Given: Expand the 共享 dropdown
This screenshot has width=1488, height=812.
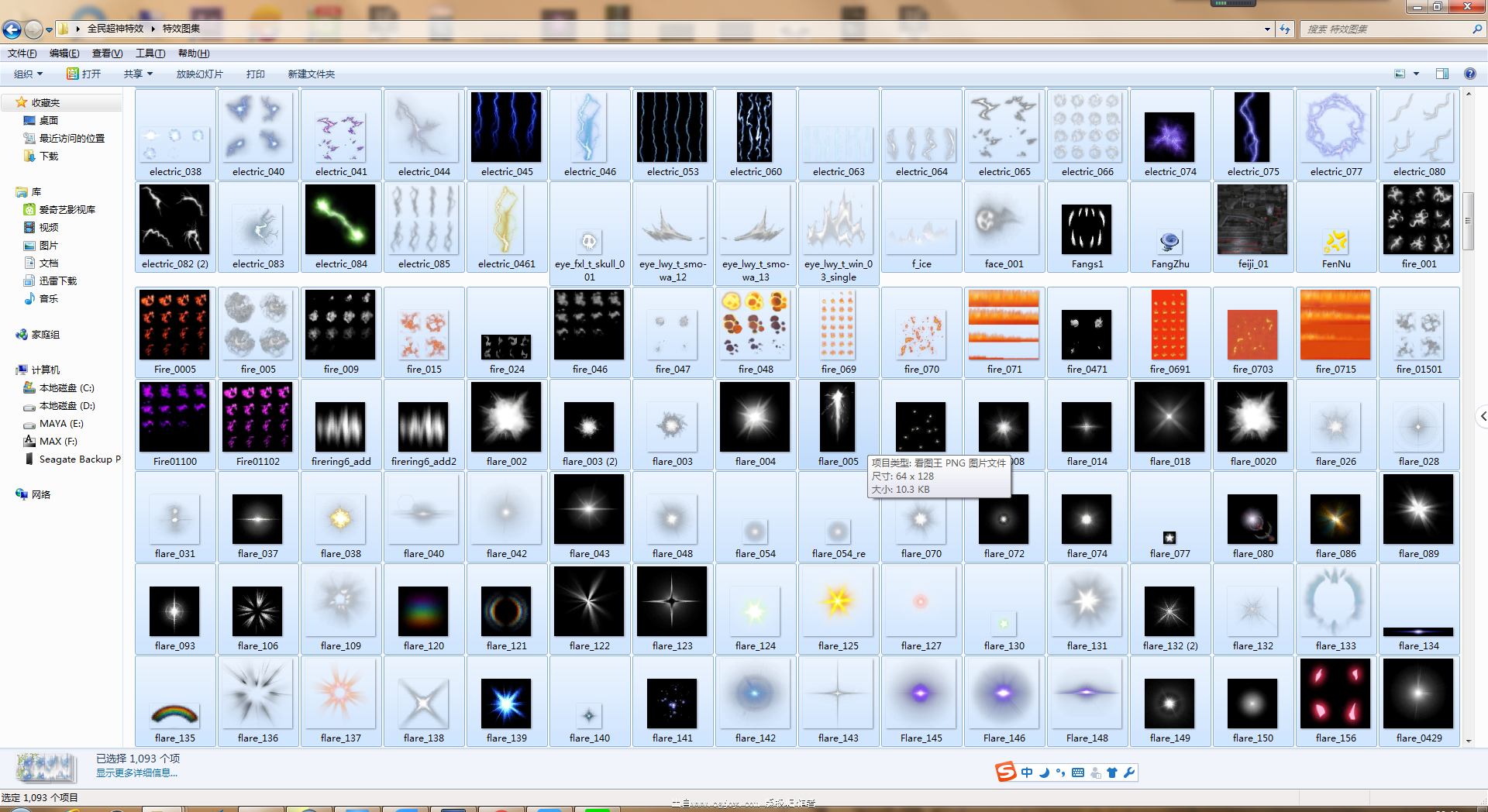Looking at the screenshot, I should [x=138, y=74].
